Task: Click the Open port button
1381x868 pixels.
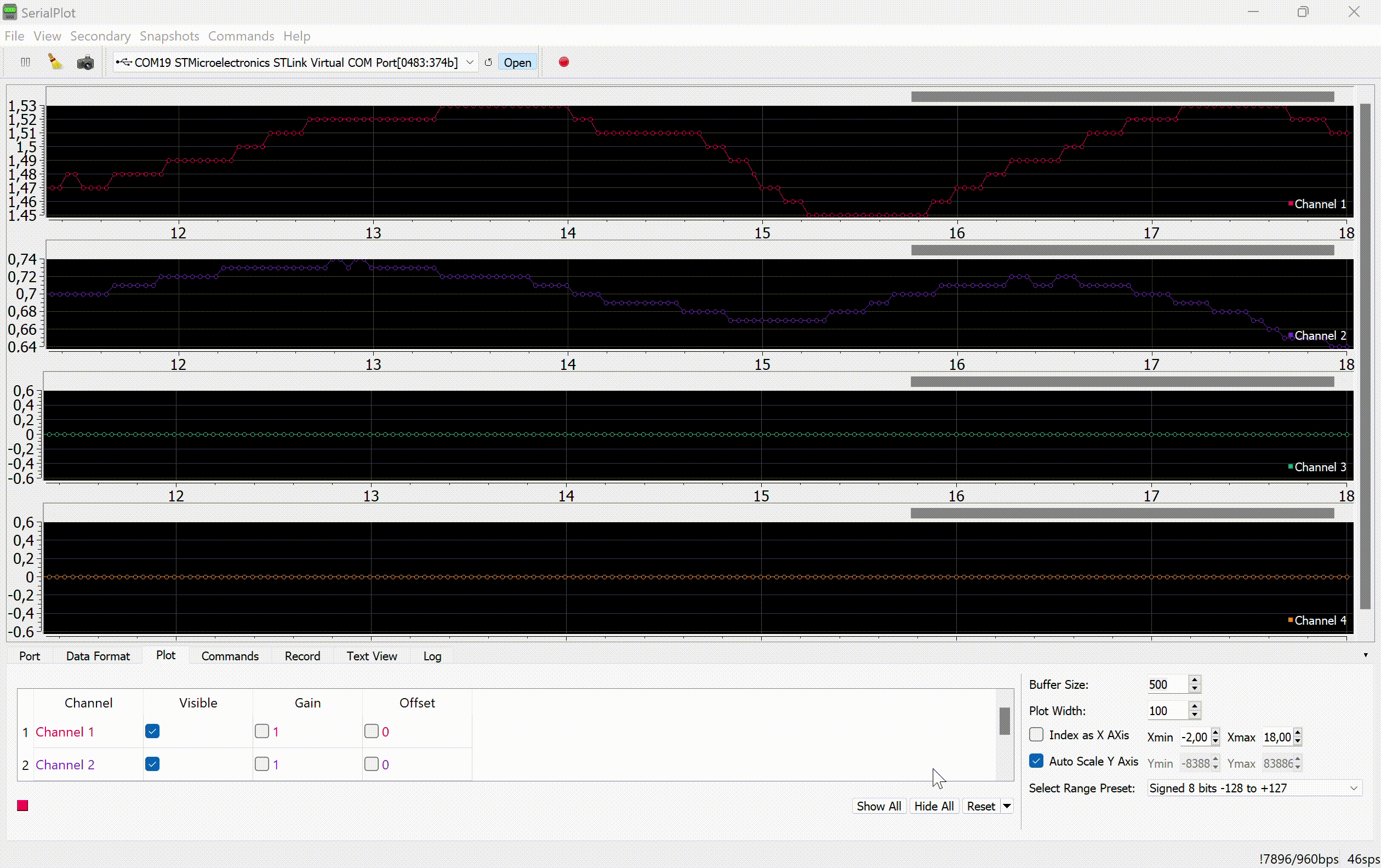Action: click(x=517, y=62)
